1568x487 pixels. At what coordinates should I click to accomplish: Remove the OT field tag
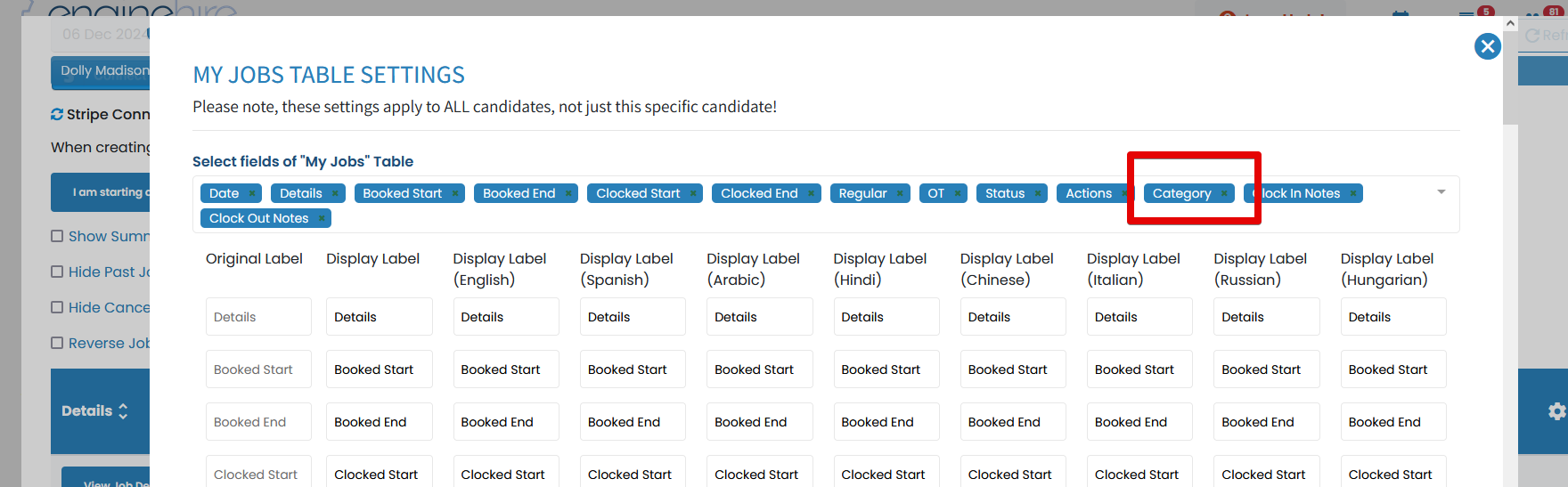[x=958, y=193]
